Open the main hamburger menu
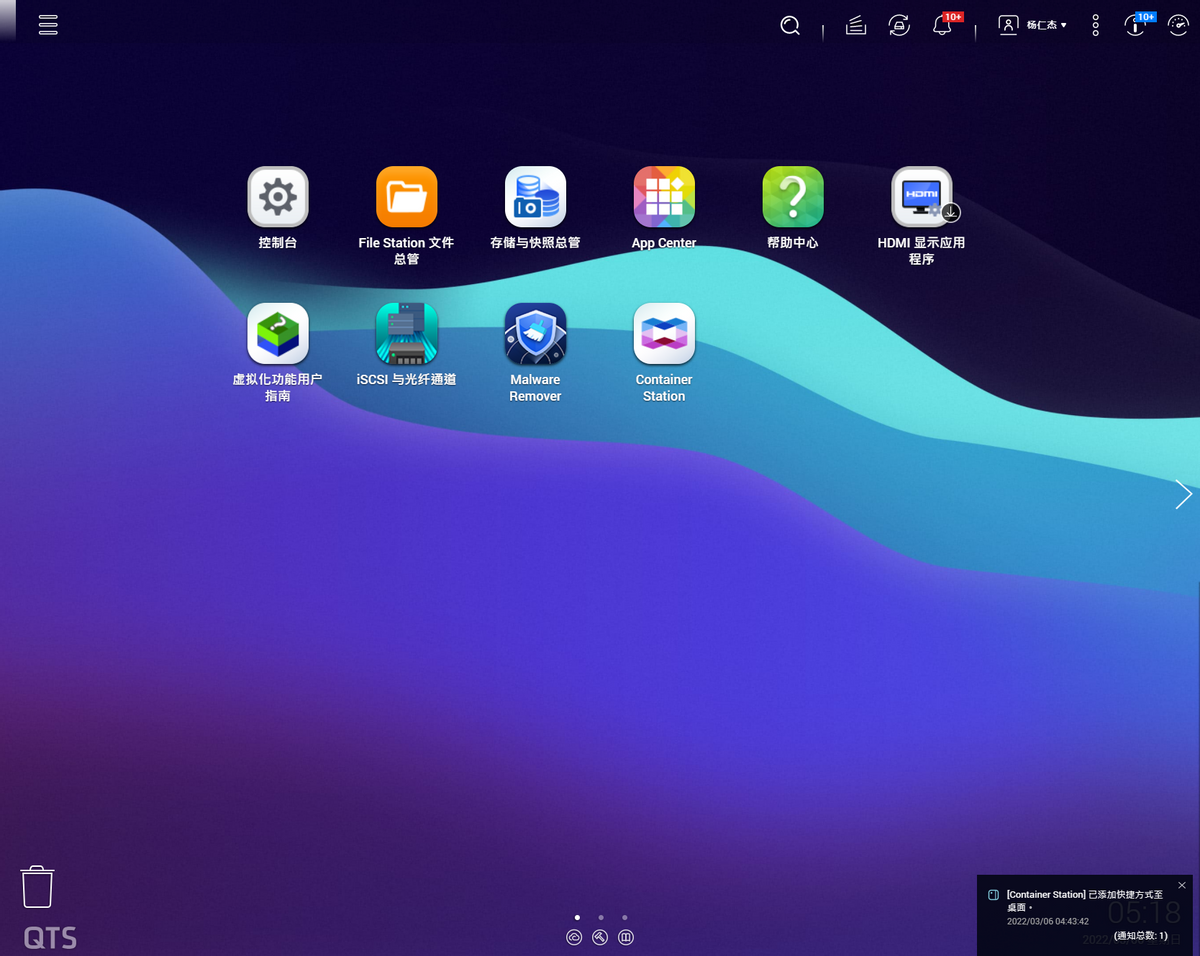The height and width of the screenshot is (956, 1200). click(48, 25)
